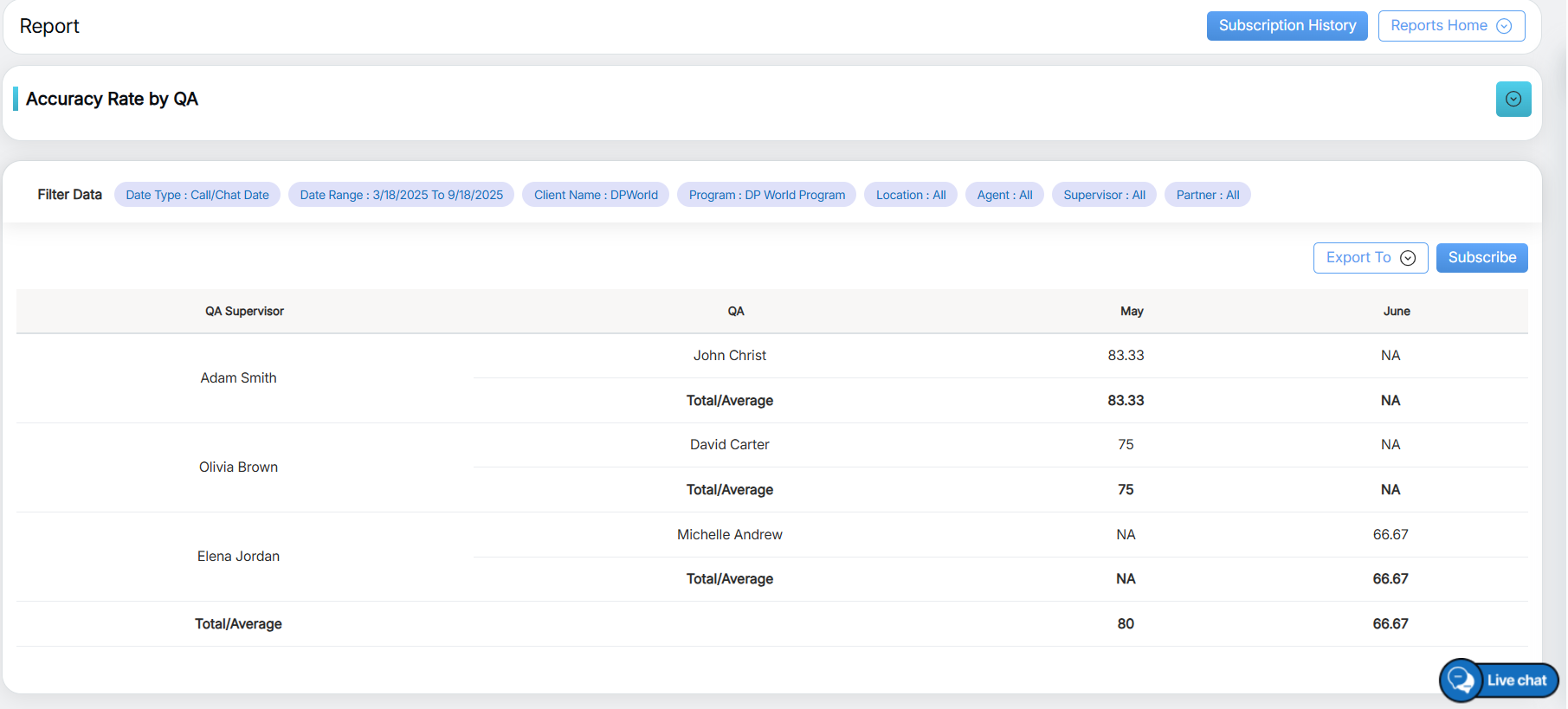Collapse the Accuracy Rate by QA panel
Image resolution: width=1568 pixels, height=709 pixels.
[1513, 99]
